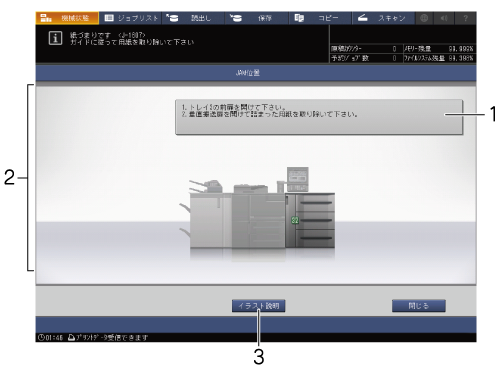Click the 閉じる close button

(419, 306)
